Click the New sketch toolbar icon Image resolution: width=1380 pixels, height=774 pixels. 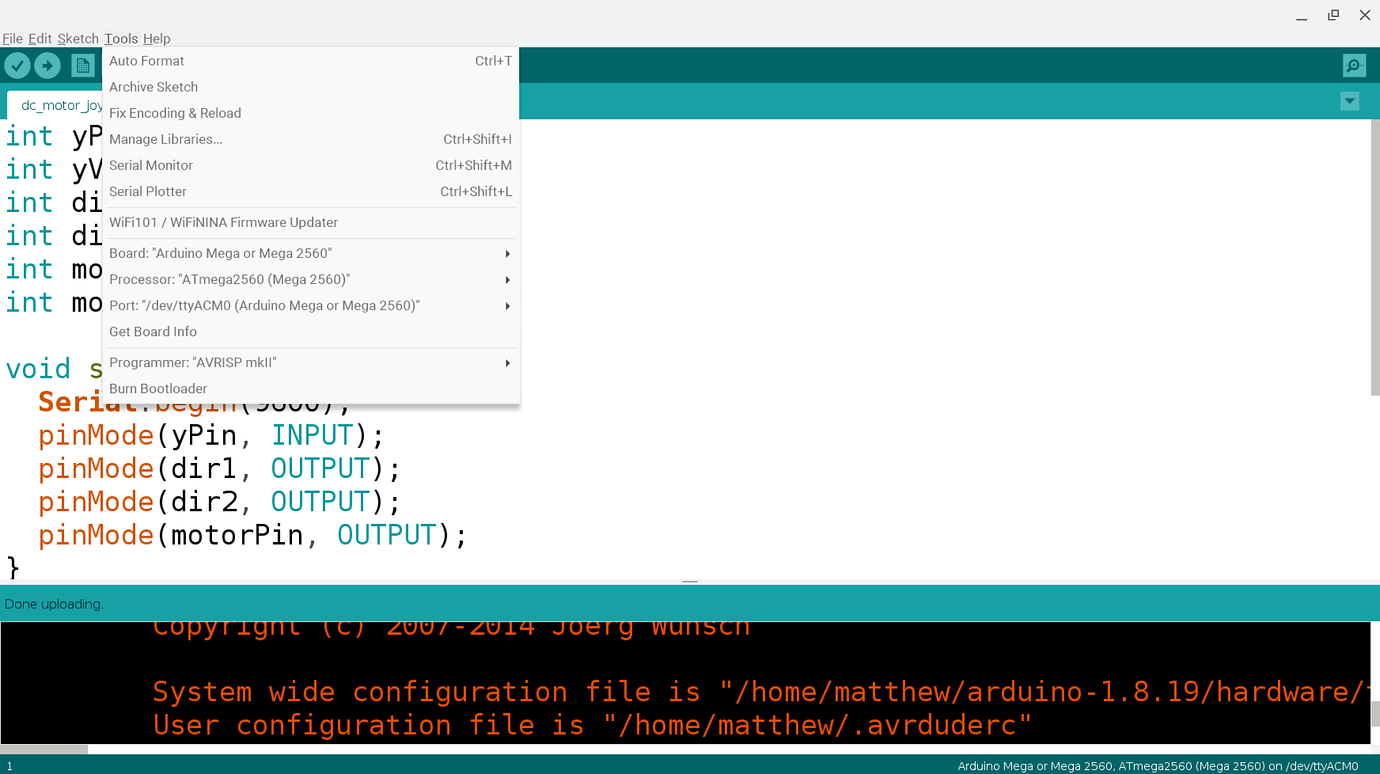coord(82,65)
